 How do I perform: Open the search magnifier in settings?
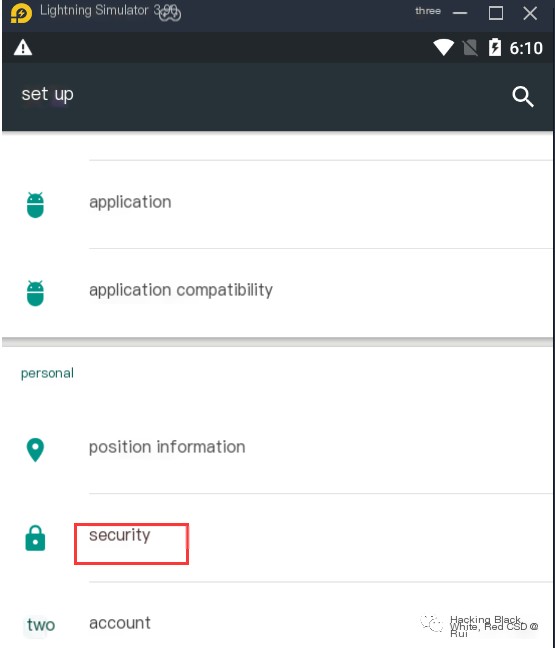click(523, 97)
